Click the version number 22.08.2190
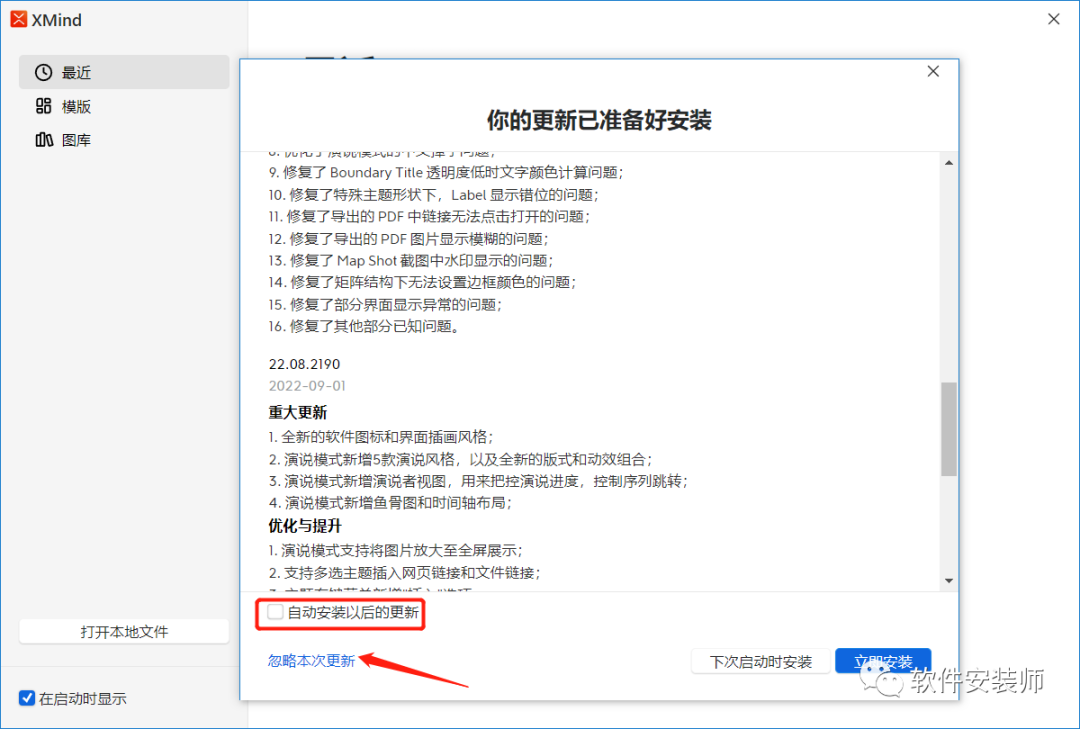The width and height of the screenshot is (1080, 729). (x=304, y=364)
